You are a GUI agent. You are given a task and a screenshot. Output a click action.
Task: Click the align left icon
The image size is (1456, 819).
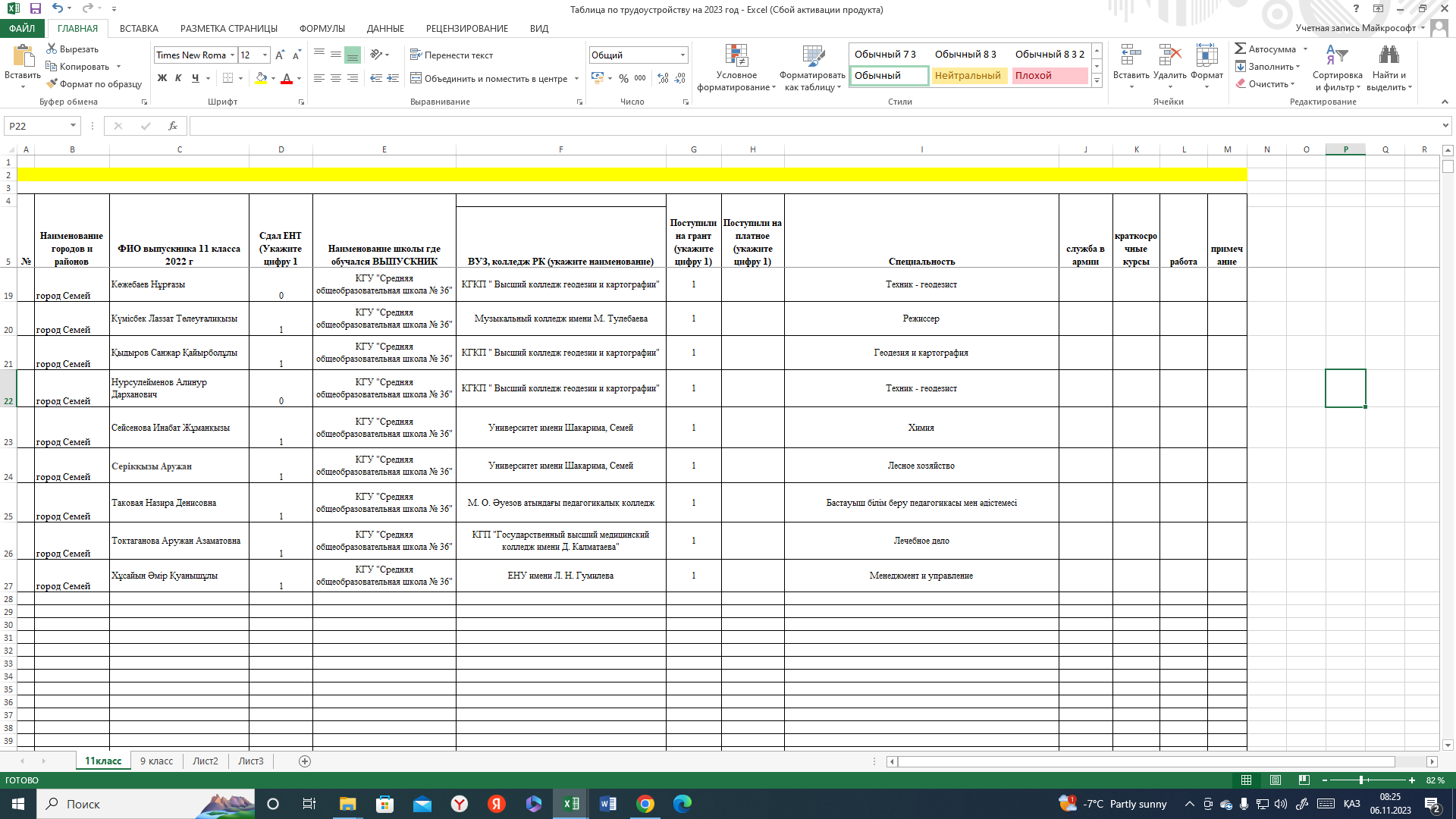pyautogui.click(x=319, y=78)
